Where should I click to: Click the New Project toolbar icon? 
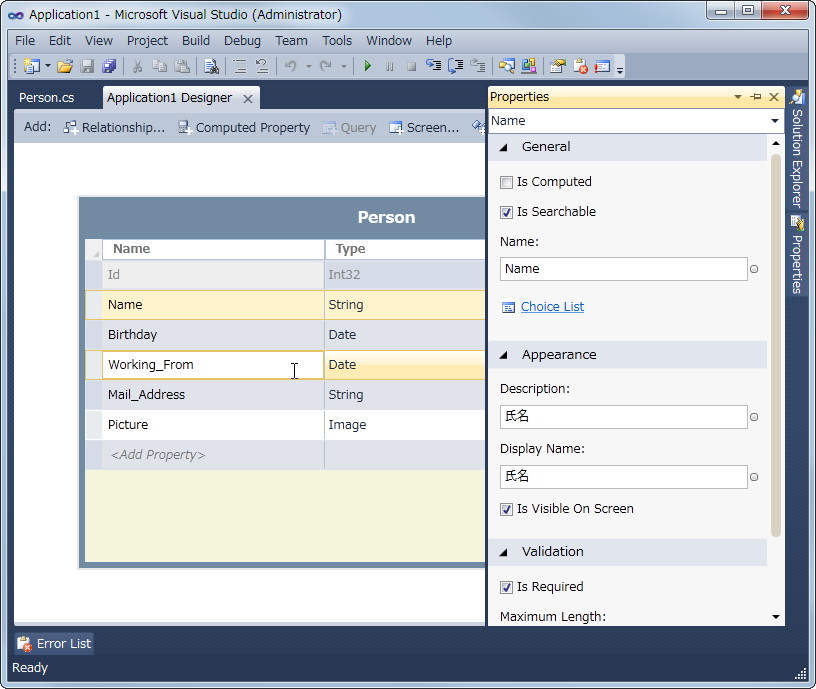click(31, 66)
